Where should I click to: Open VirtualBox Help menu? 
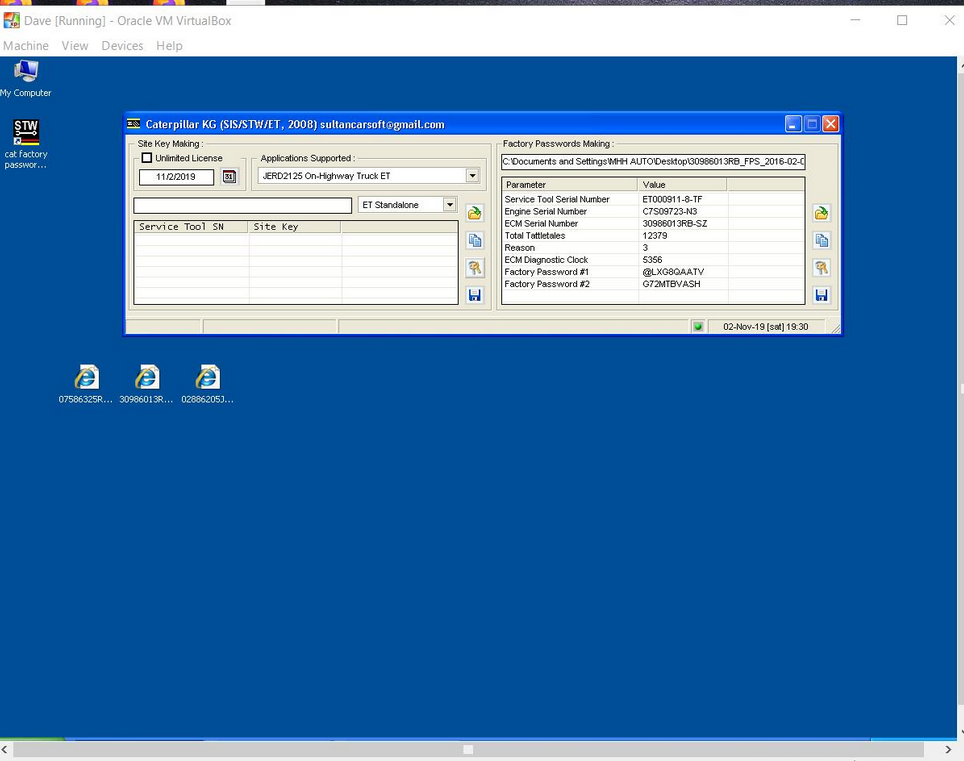coord(169,45)
